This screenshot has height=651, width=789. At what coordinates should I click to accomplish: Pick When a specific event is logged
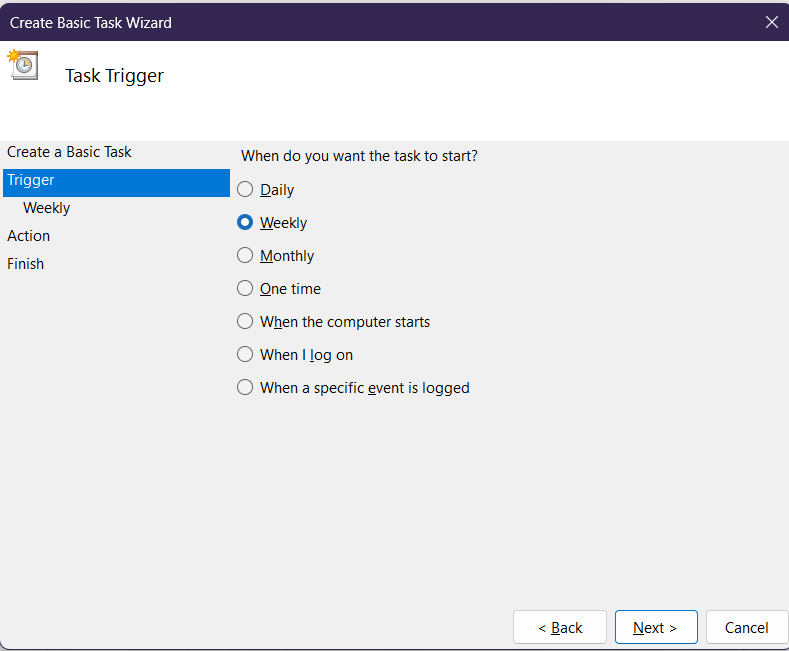pyautogui.click(x=246, y=388)
